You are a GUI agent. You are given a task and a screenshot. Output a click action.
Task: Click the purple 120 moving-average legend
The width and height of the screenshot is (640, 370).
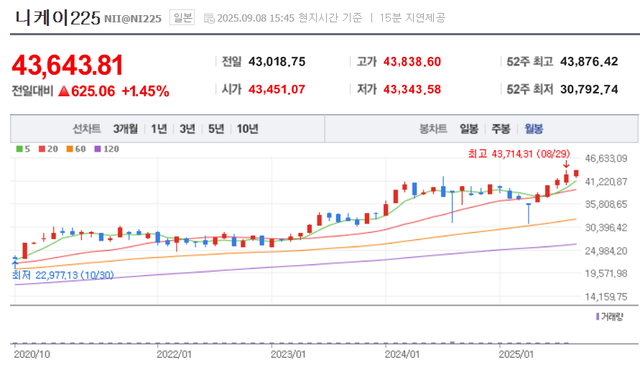pos(107,149)
